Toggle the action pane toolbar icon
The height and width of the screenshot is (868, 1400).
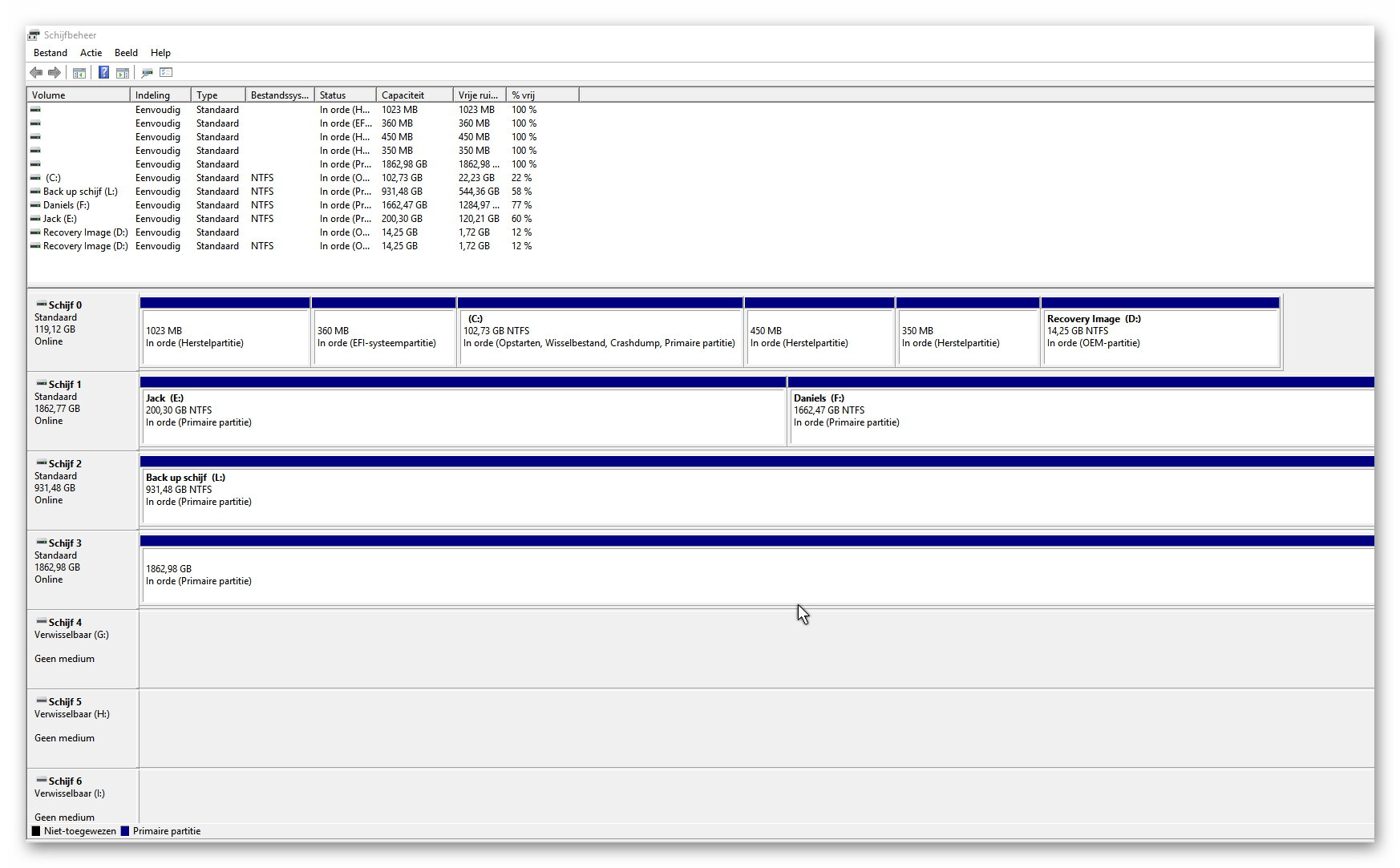pyautogui.click(x=123, y=73)
